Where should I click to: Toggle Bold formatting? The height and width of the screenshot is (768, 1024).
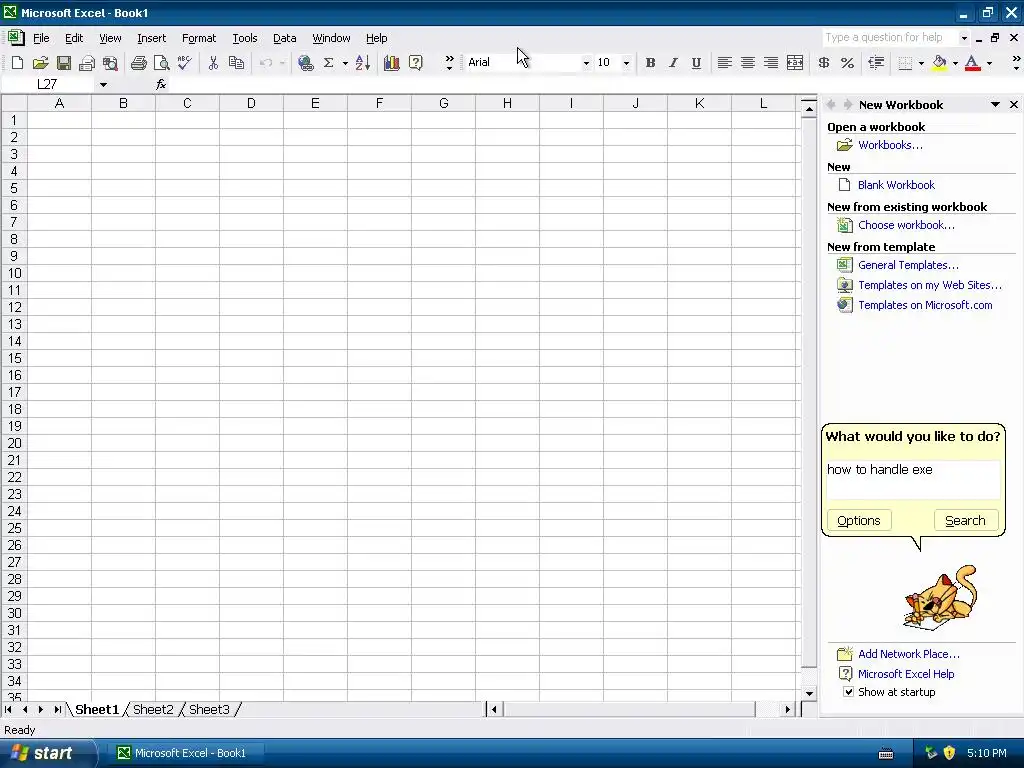(x=650, y=63)
